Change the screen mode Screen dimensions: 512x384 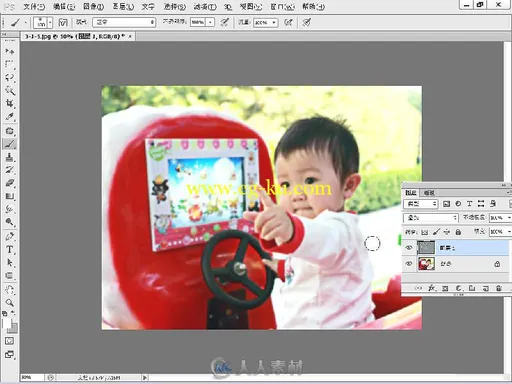tap(9, 355)
